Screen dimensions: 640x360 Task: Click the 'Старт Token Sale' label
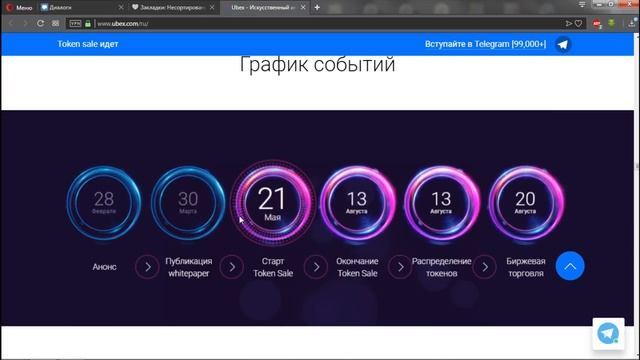[x=273, y=267]
